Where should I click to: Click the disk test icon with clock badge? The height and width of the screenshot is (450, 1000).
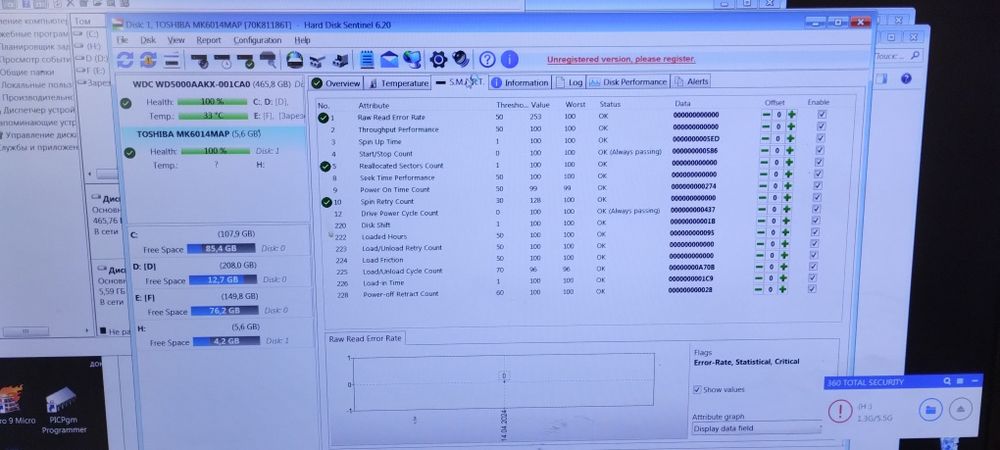223,61
